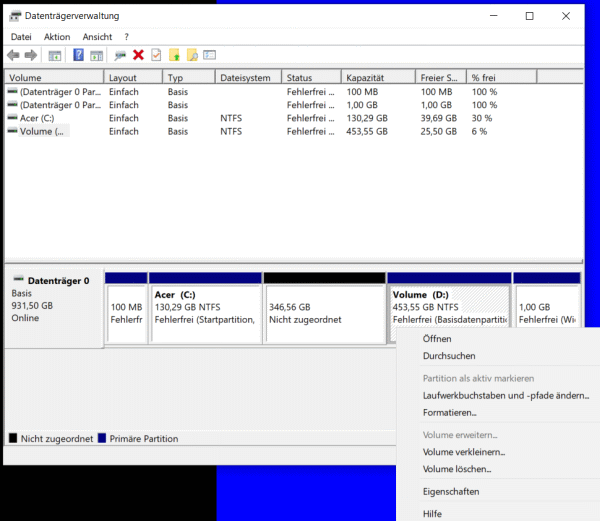Toggle the console tree toolbar icon
This screenshot has width=600, height=521.
[x=55, y=56]
